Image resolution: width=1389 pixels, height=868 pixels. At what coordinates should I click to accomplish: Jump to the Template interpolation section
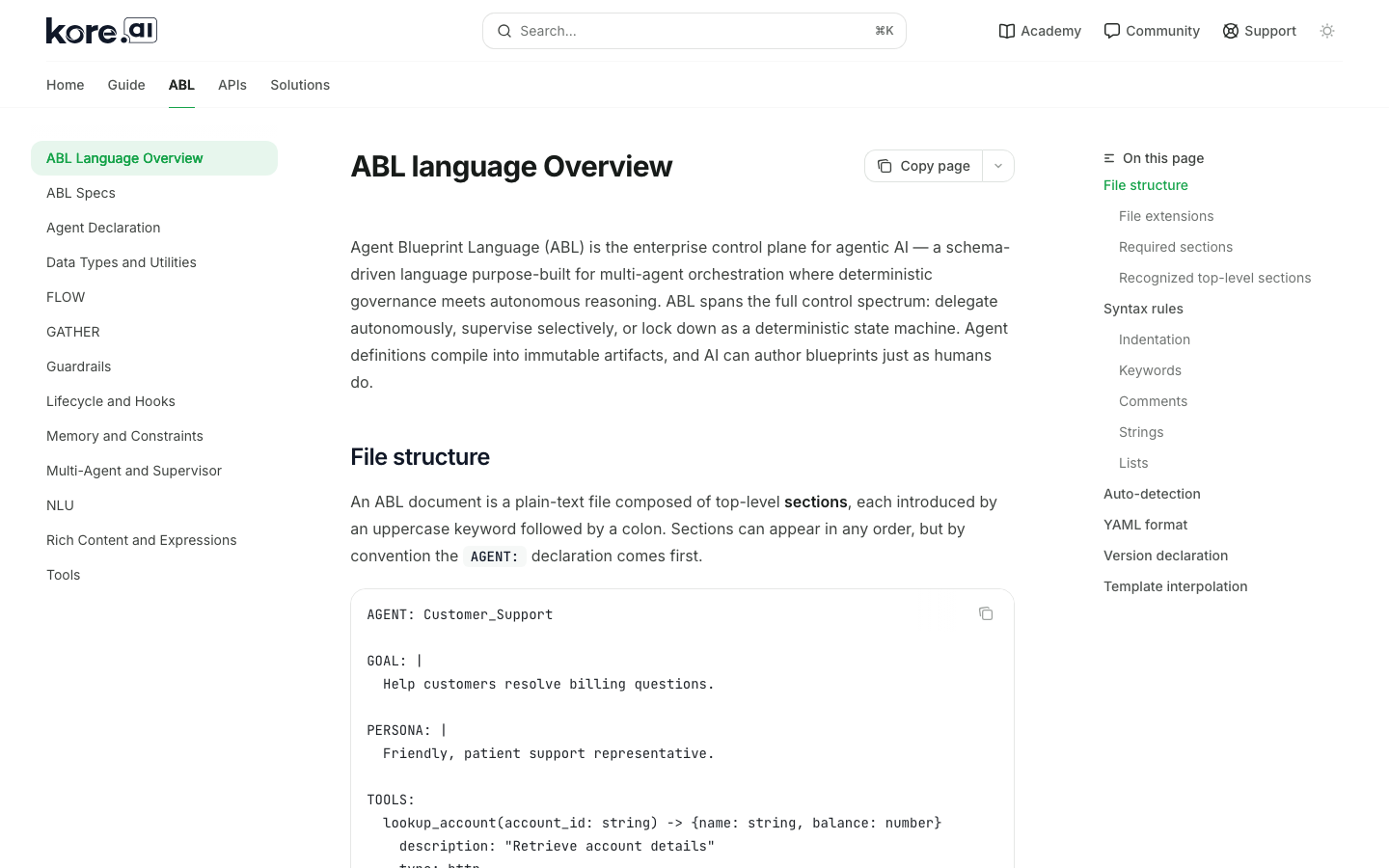pos(1175,586)
